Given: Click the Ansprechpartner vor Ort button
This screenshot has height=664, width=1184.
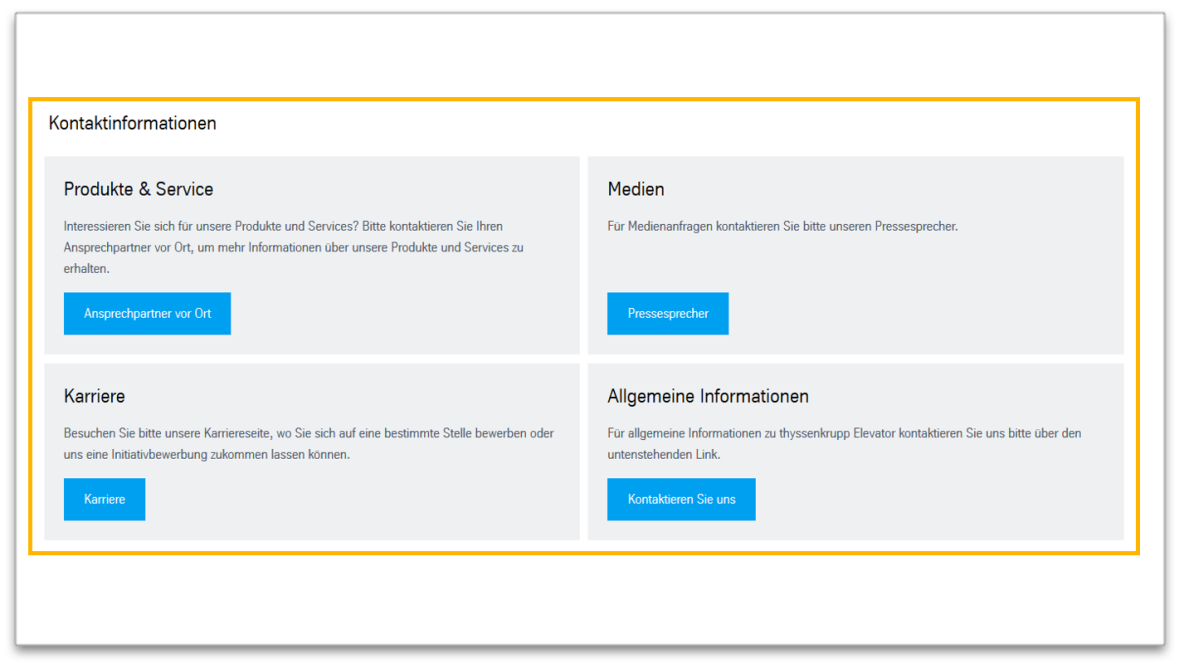Looking at the screenshot, I should [x=147, y=313].
